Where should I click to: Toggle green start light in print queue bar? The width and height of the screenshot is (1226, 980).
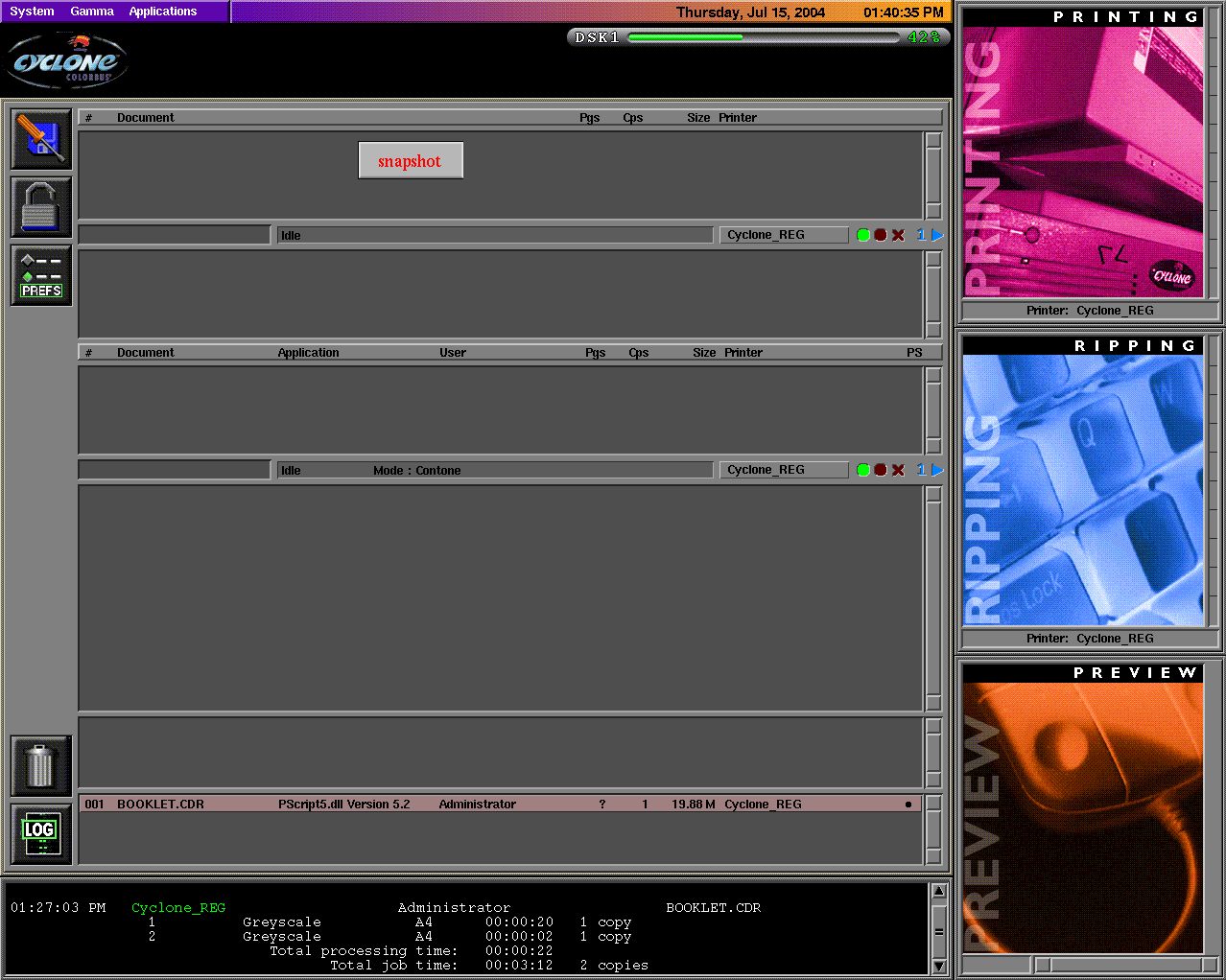pos(863,235)
